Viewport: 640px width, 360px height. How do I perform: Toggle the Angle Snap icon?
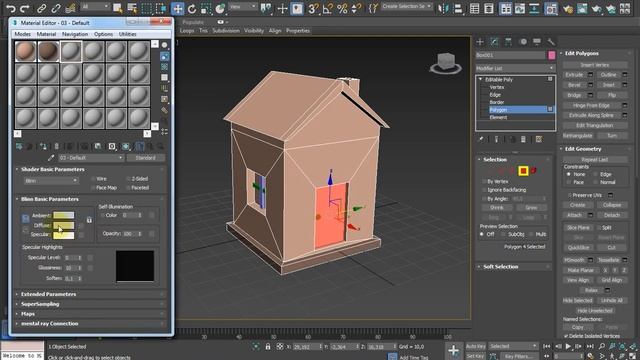tap(327, 8)
